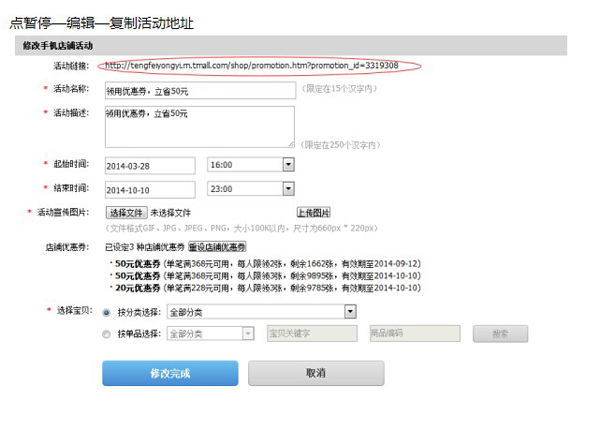Click the 未选择文件 status text

point(170,213)
